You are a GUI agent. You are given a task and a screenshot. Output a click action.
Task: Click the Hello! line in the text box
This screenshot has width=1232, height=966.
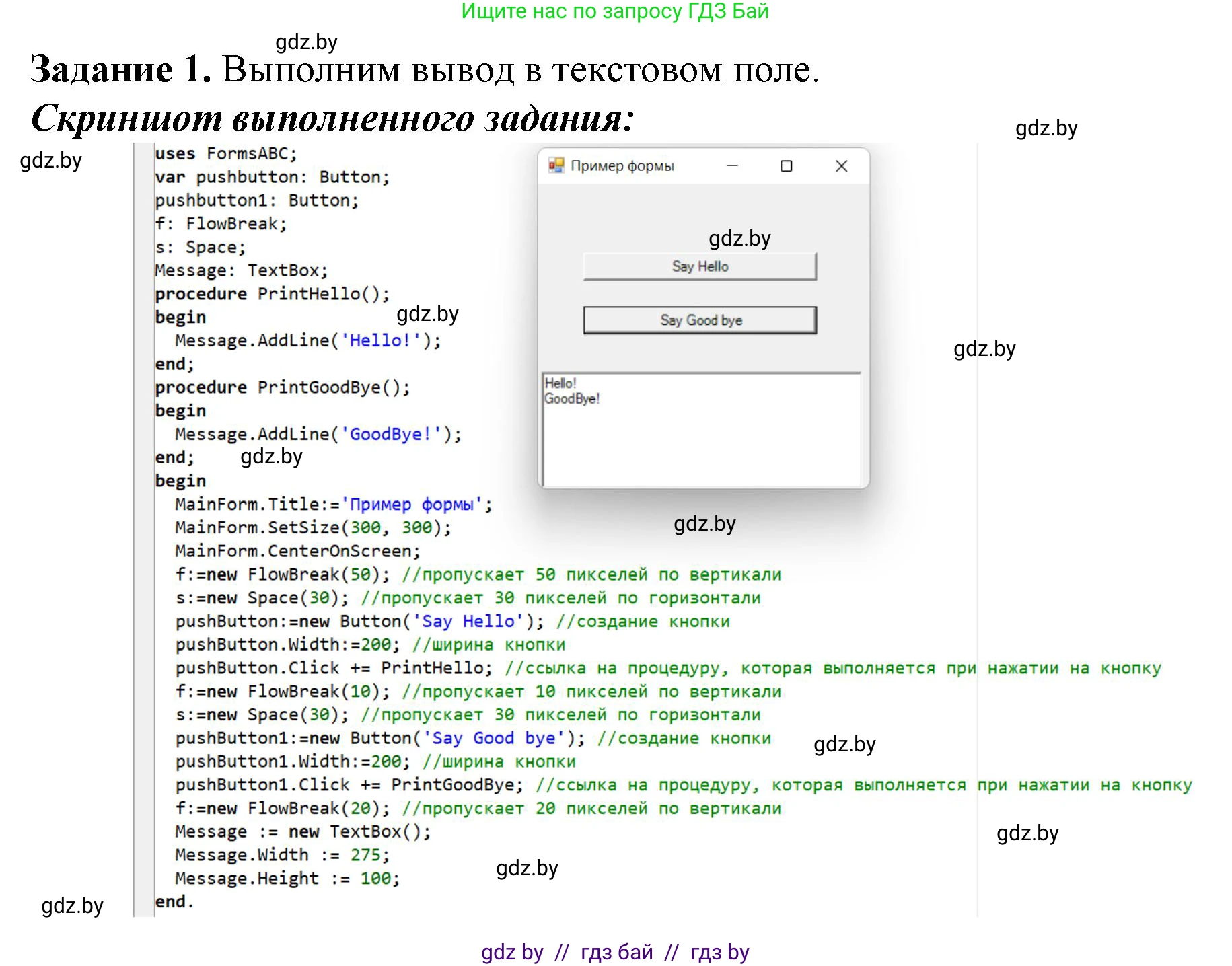pos(560,383)
